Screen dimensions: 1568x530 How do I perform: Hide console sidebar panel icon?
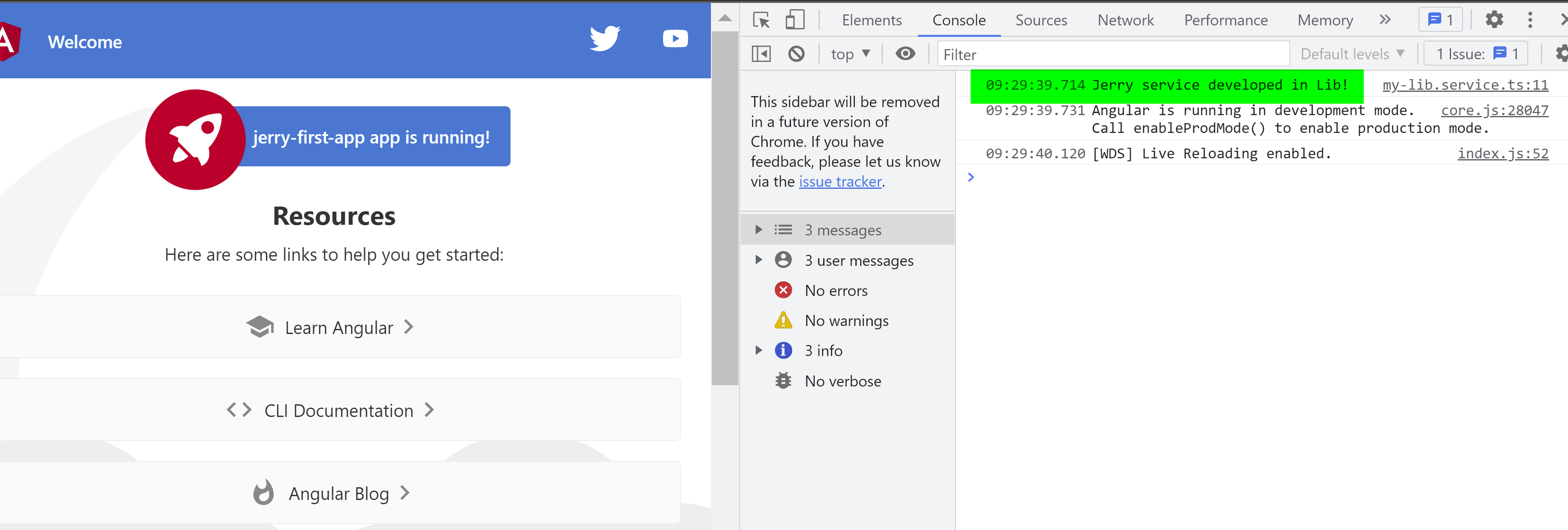click(x=761, y=54)
